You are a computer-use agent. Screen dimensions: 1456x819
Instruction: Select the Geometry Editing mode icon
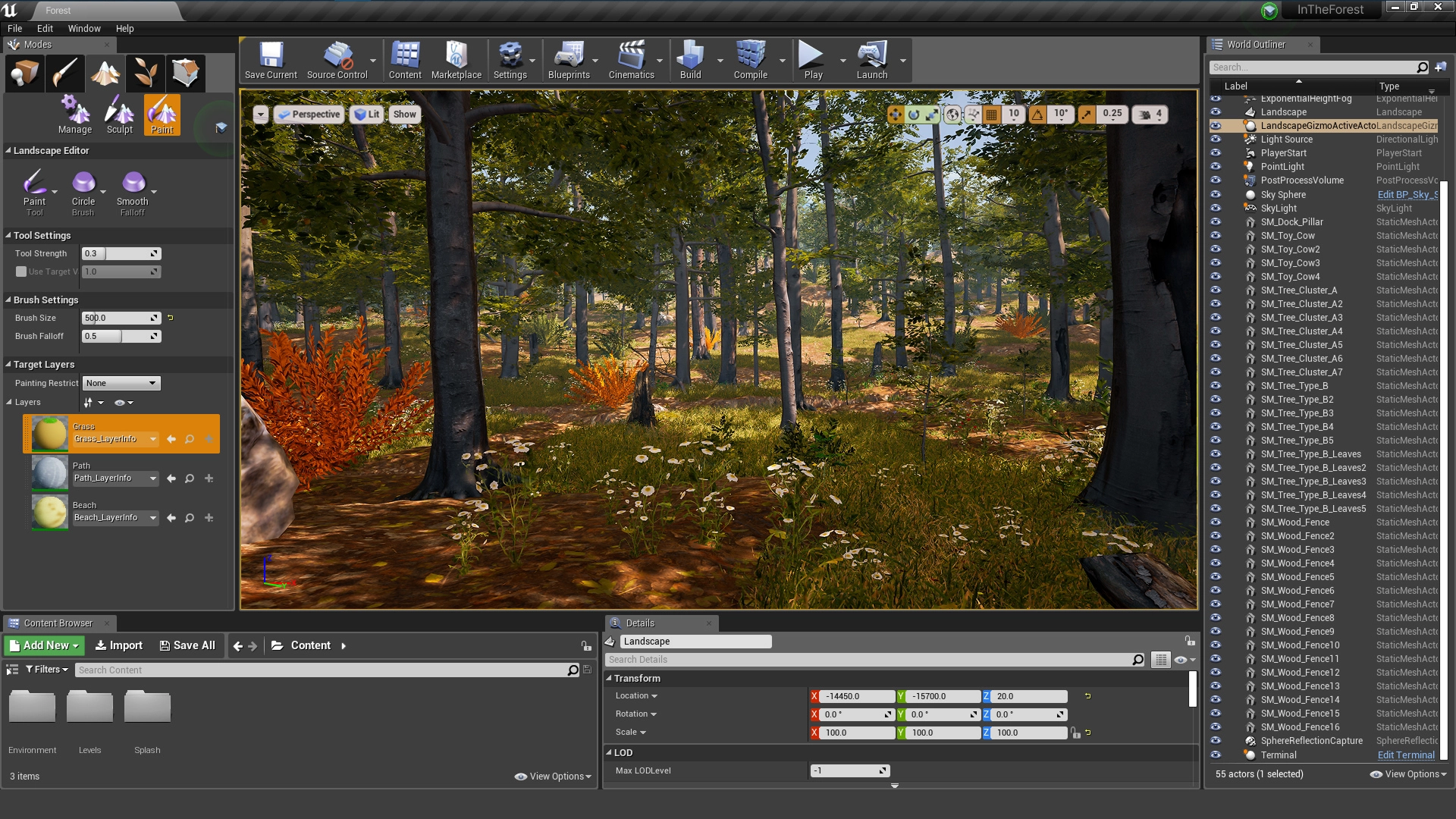coord(186,73)
